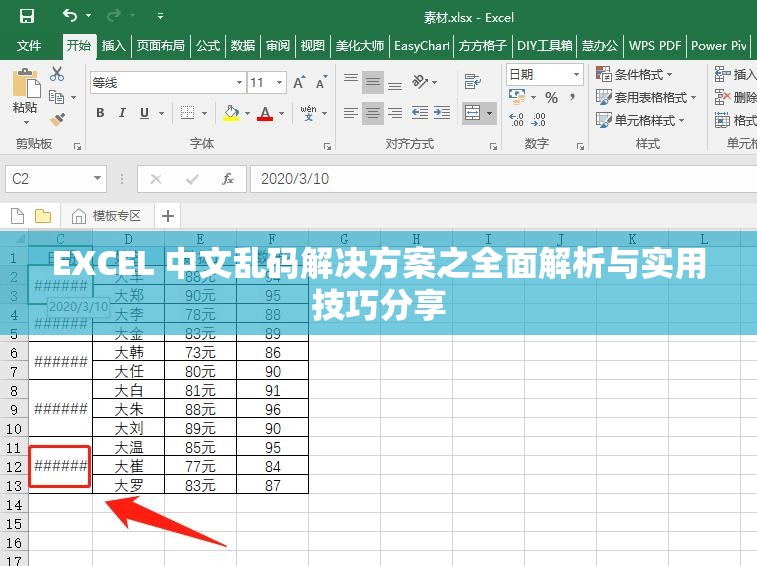This screenshot has width=757, height=566.
Task: Open the 数据 ribbon tab
Action: point(243,46)
